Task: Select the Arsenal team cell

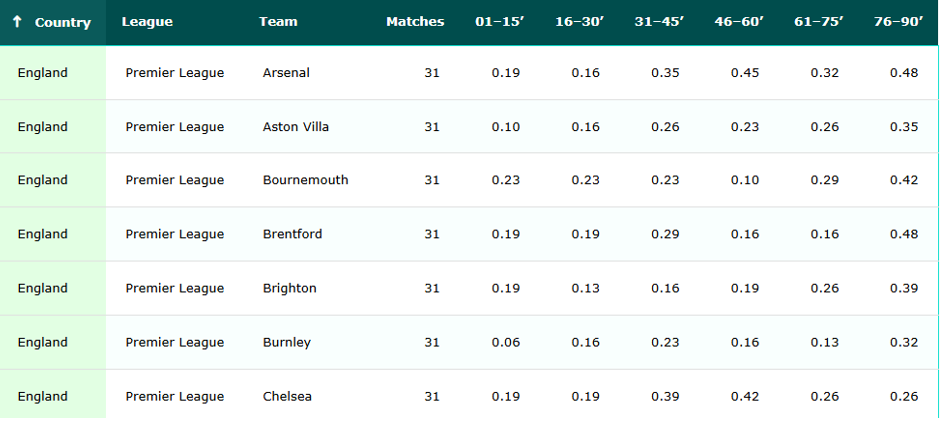Action: [286, 73]
